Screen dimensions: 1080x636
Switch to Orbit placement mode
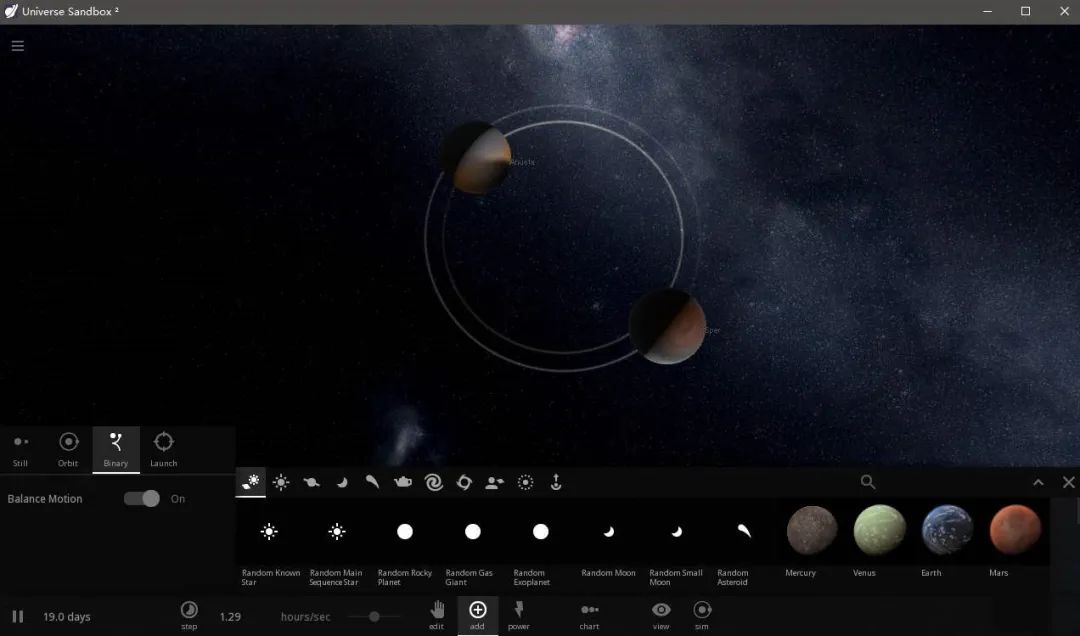tap(68, 447)
